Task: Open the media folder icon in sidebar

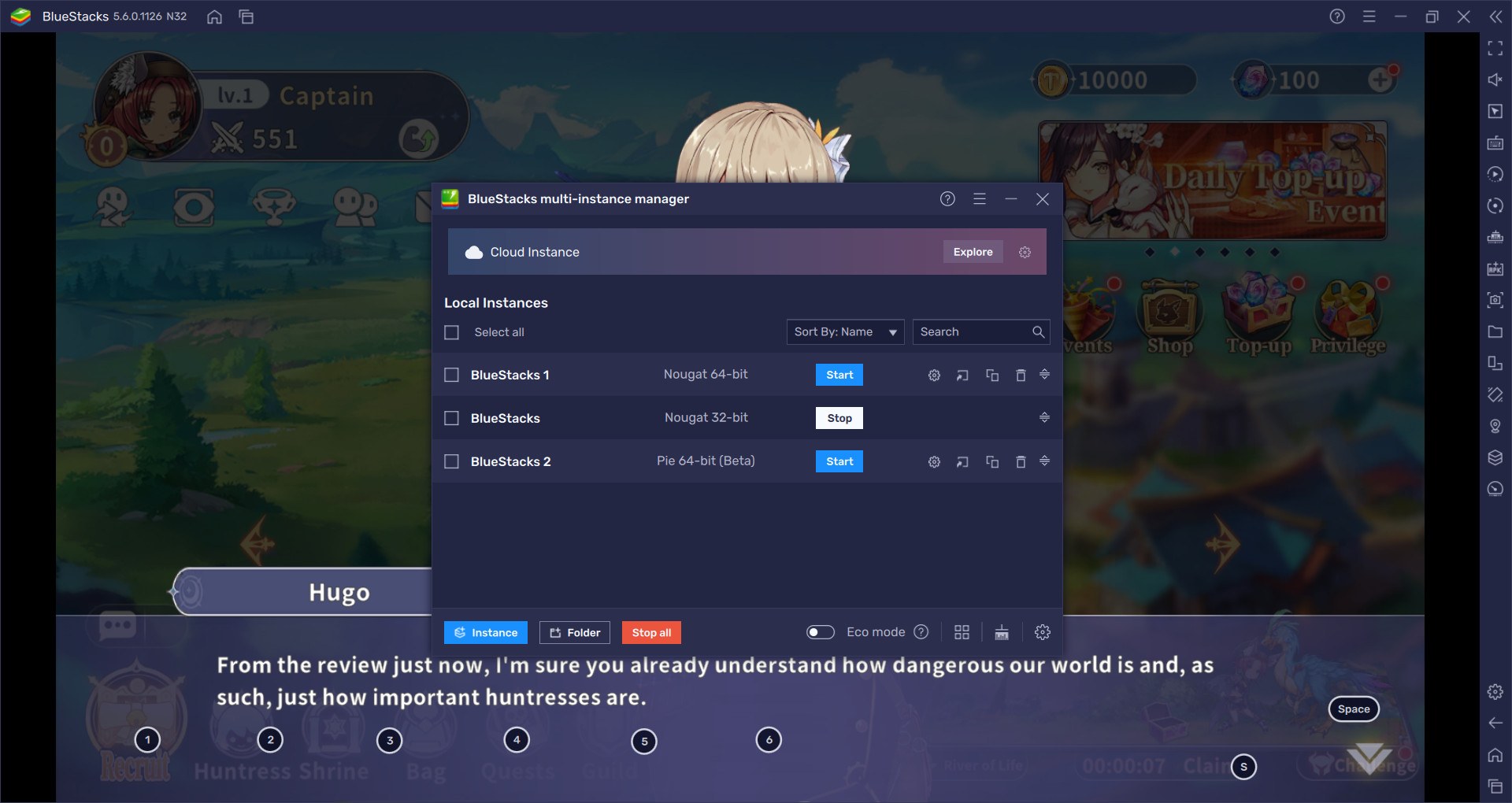Action: (x=1495, y=331)
